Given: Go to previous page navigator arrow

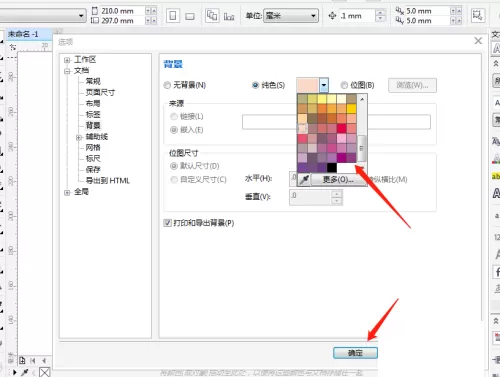Looking at the screenshot, I should tap(44, 360).
